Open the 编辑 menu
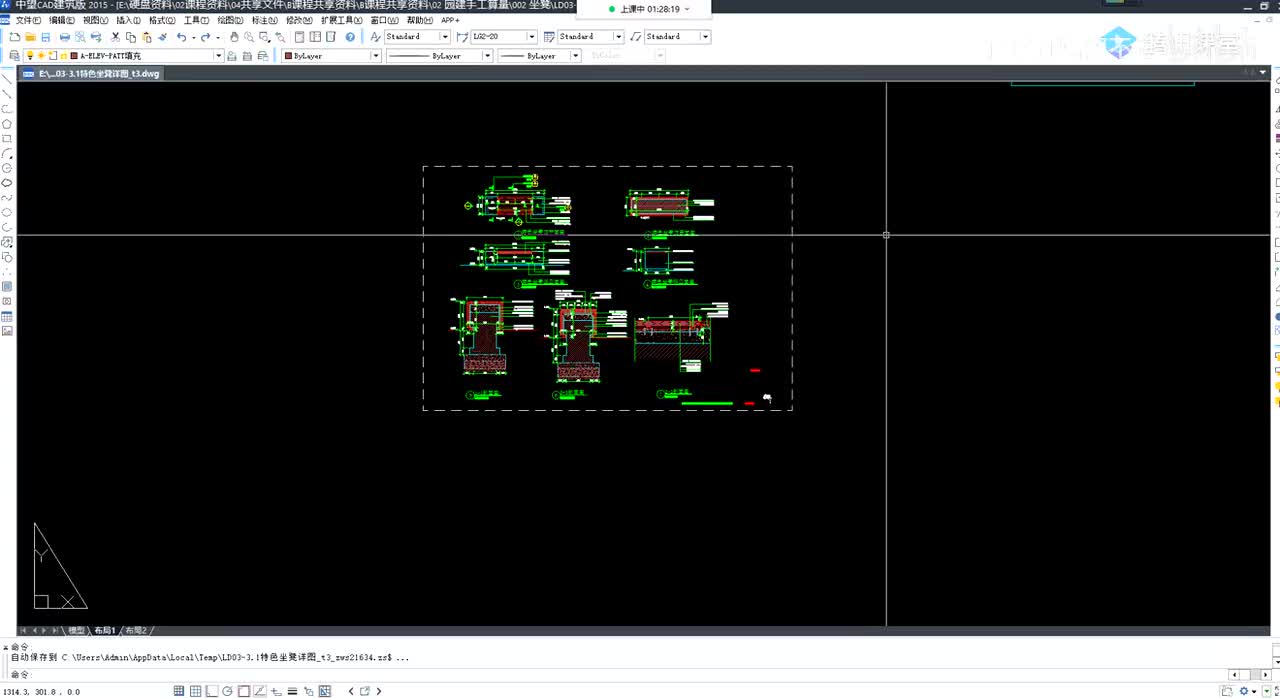 [62, 20]
